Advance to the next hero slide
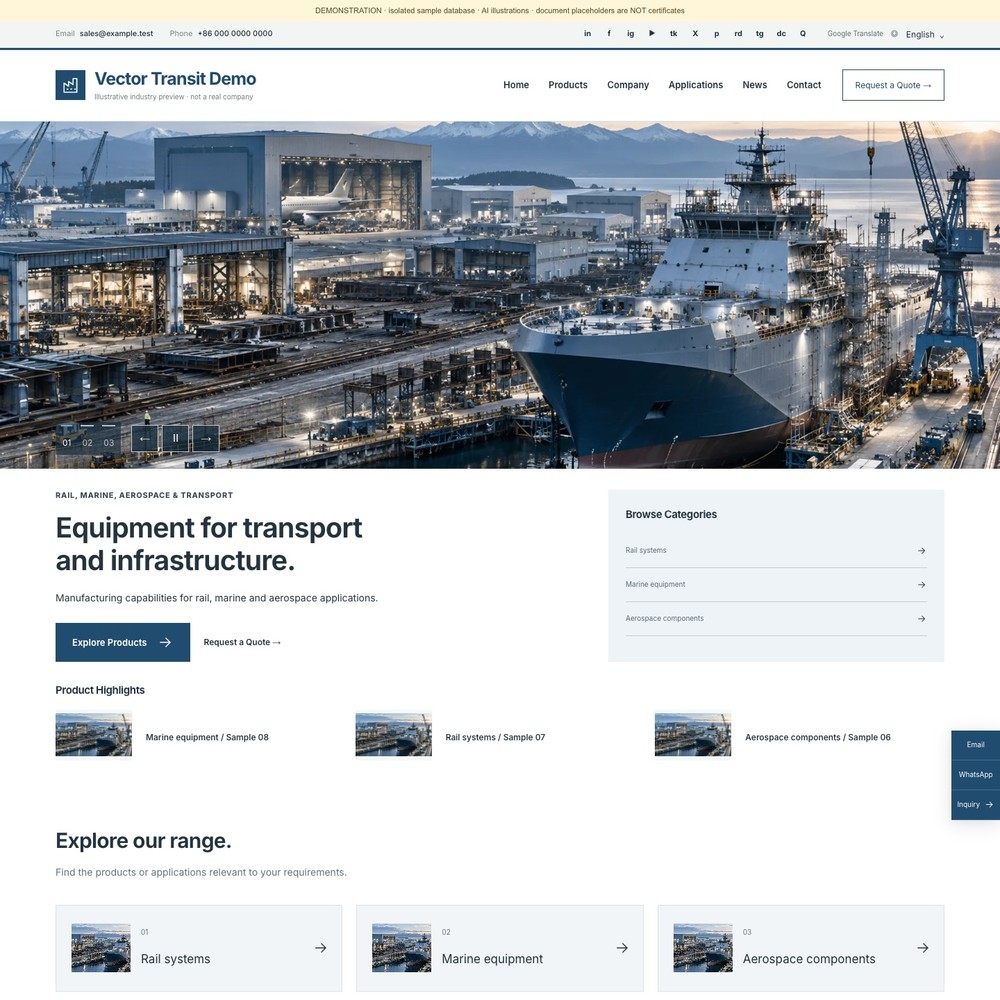Screen dimensions: 1000x1000 pyautogui.click(x=206, y=438)
